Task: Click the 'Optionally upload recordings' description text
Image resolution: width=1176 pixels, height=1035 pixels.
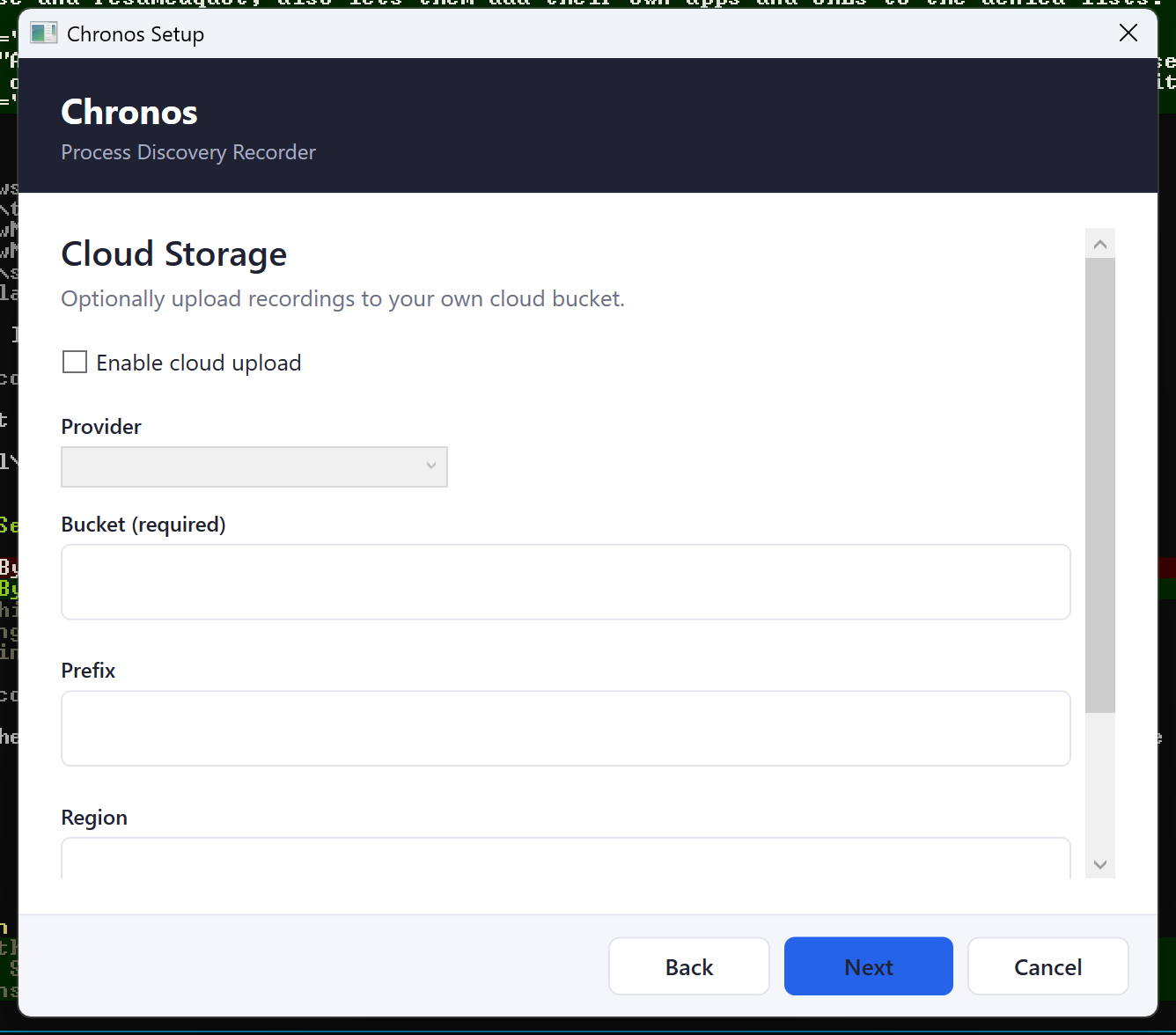Action: tap(342, 299)
